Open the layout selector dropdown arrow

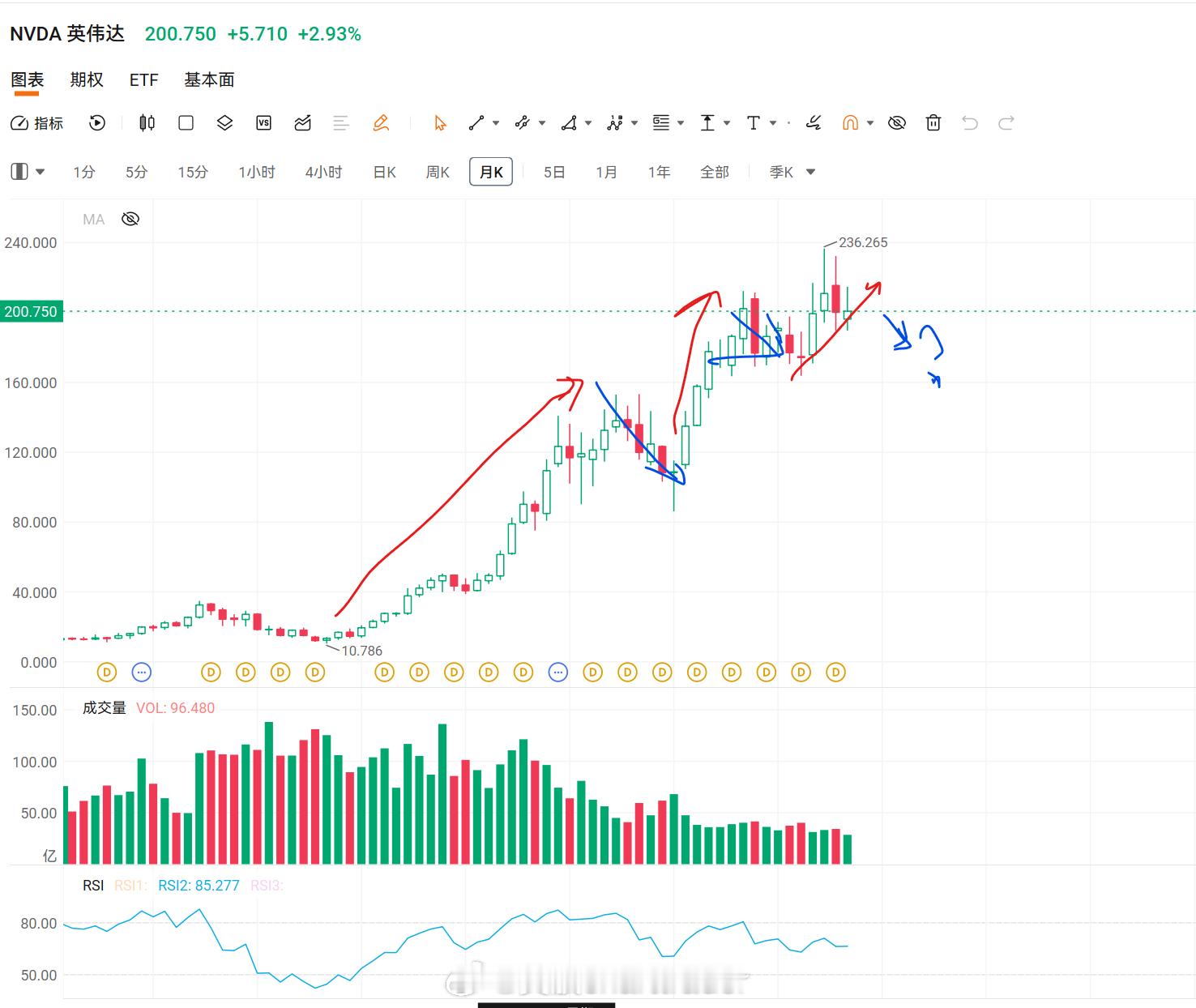[41, 172]
